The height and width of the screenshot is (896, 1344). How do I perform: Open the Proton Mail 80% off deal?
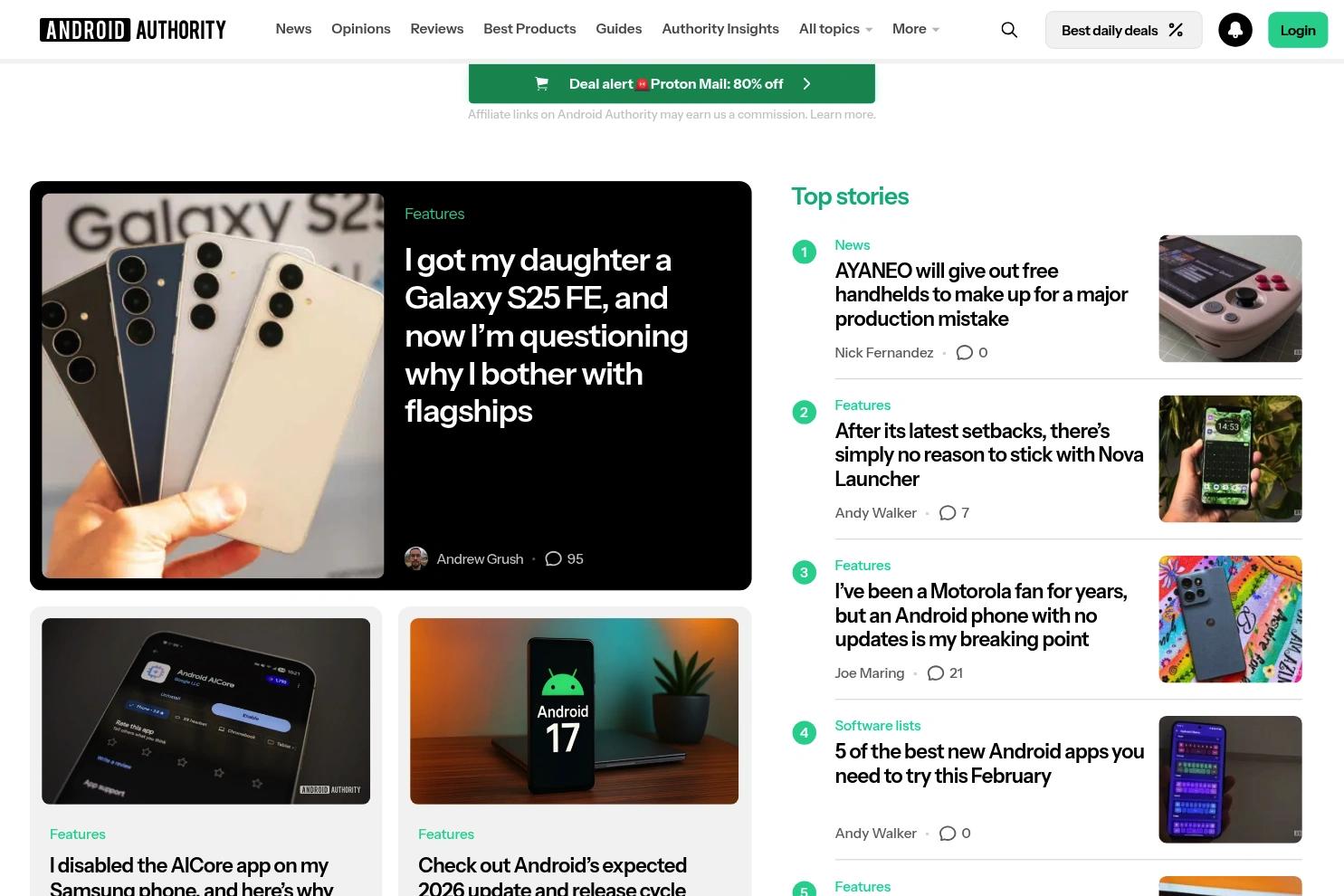[672, 84]
